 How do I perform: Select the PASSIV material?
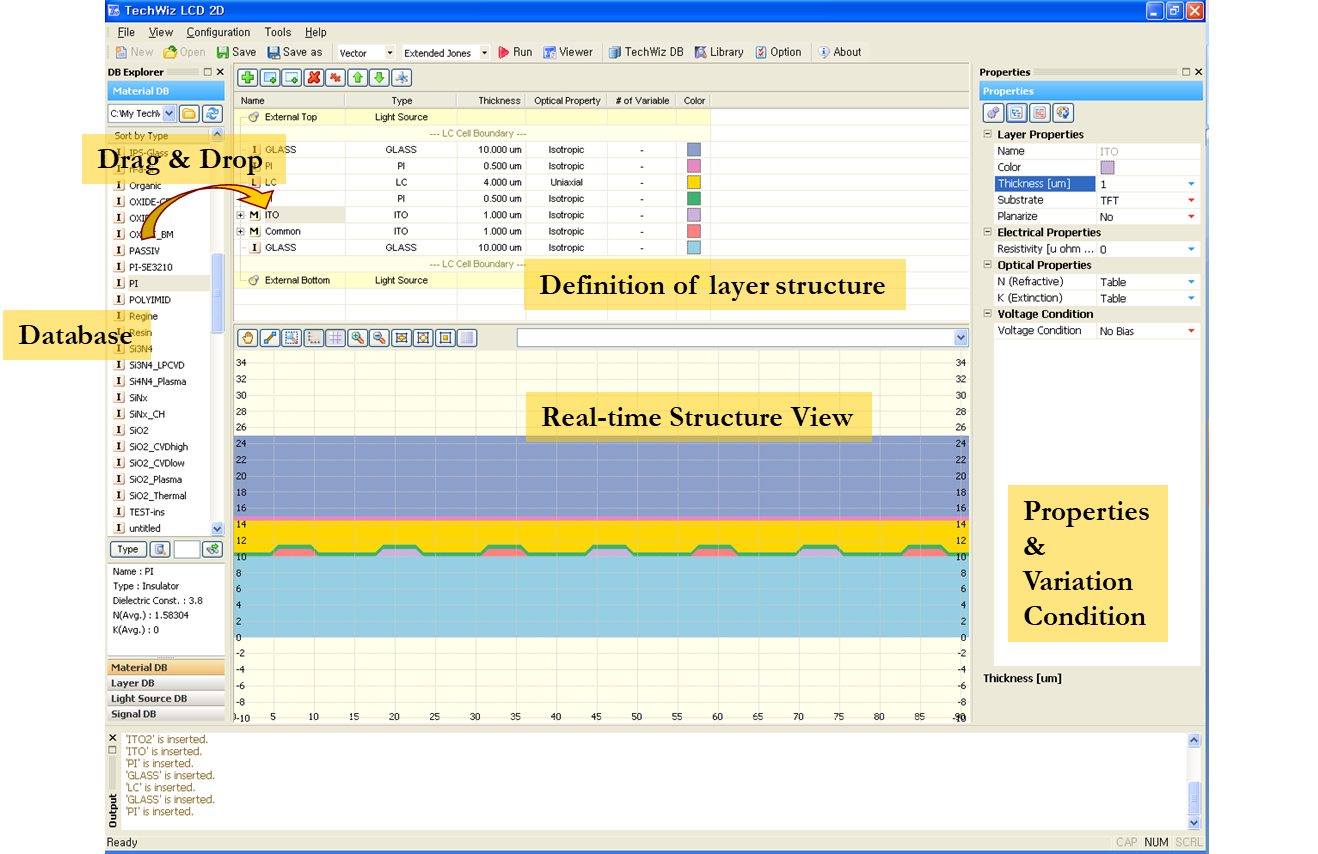click(144, 251)
